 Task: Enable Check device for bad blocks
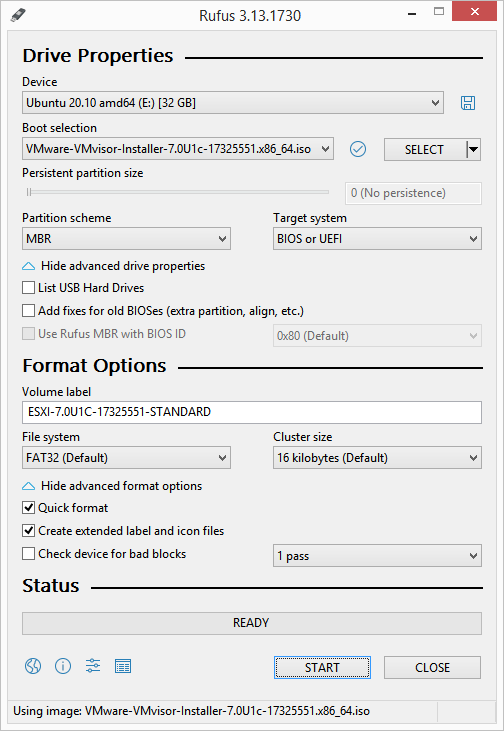[29, 554]
